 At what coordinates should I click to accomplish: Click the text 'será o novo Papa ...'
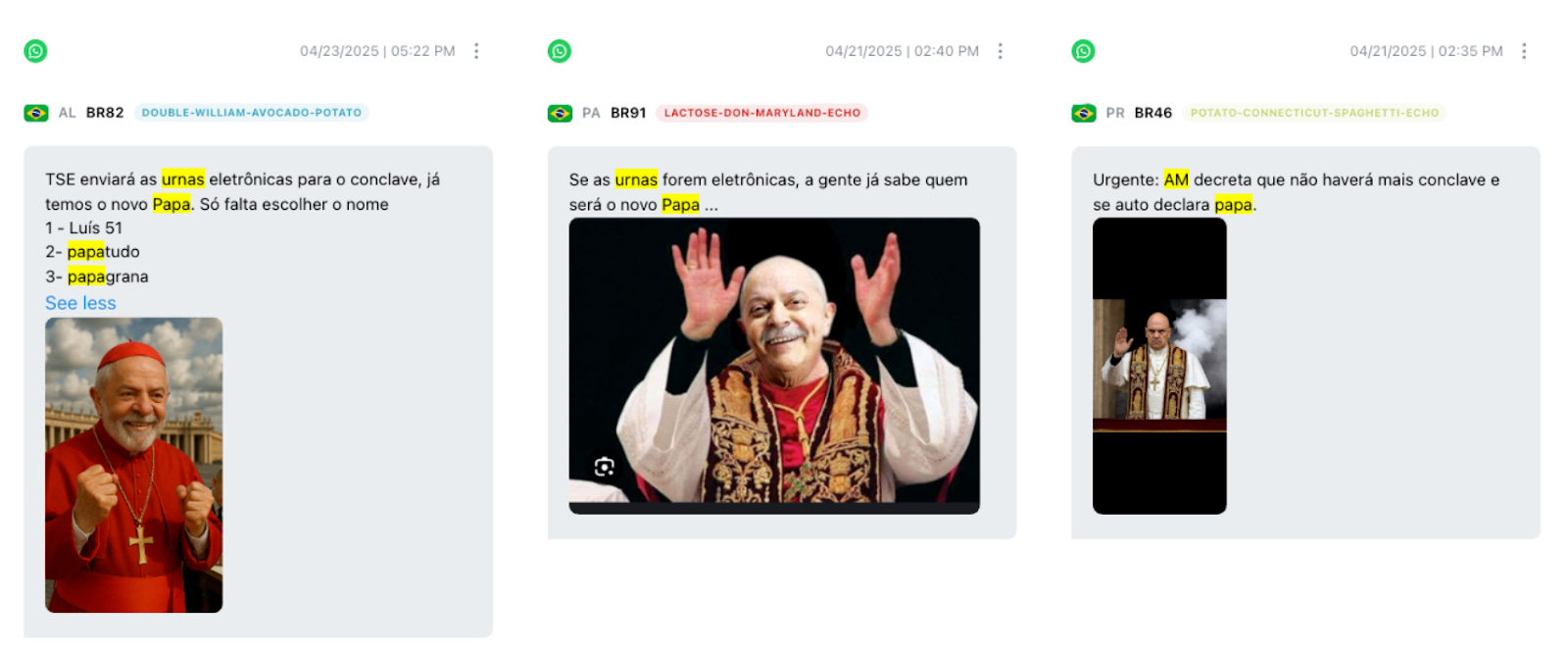pyautogui.click(x=644, y=204)
